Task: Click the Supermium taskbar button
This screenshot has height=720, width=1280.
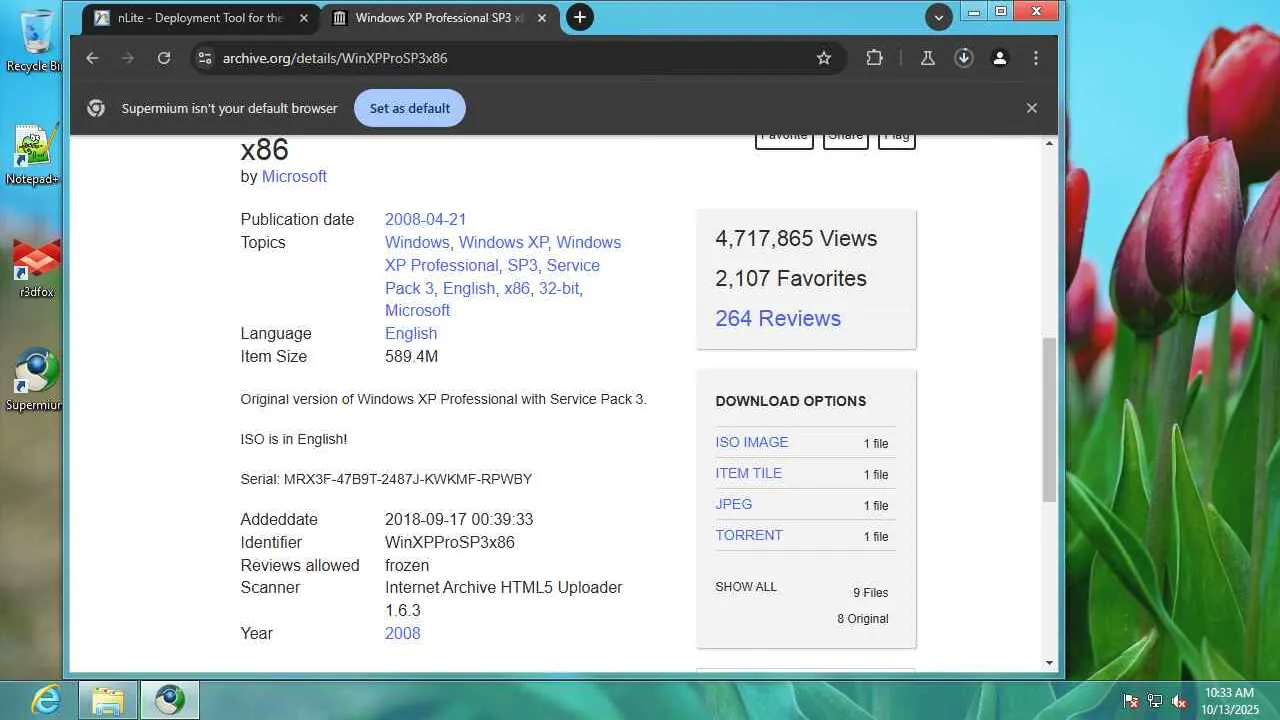Action: pyautogui.click(x=169, y=700)
